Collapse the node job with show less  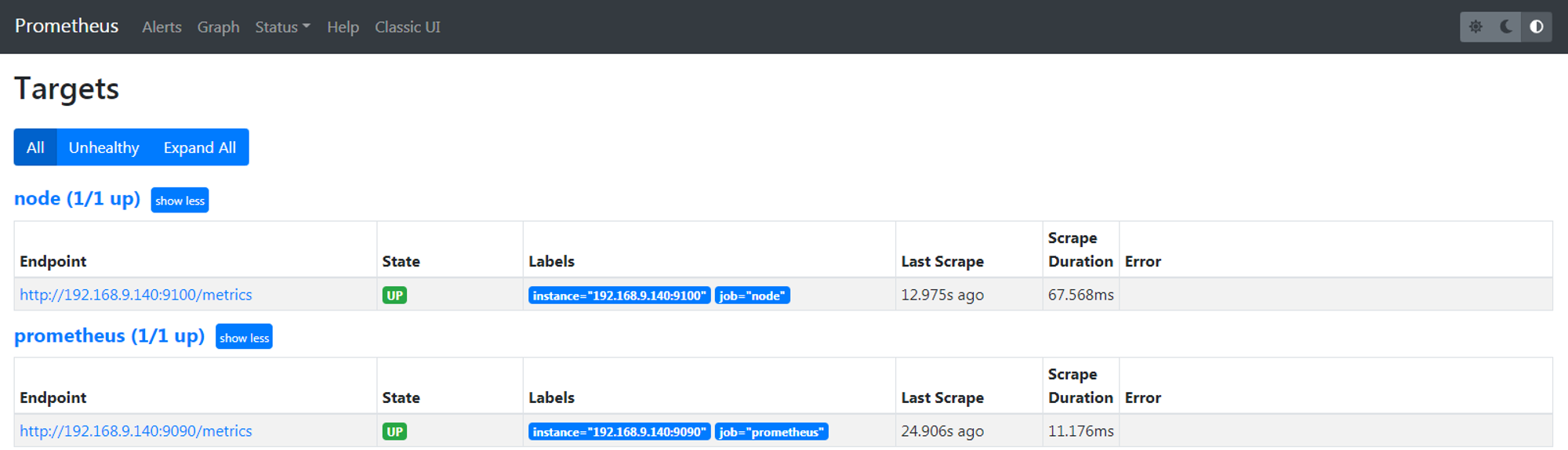point(180,200)
